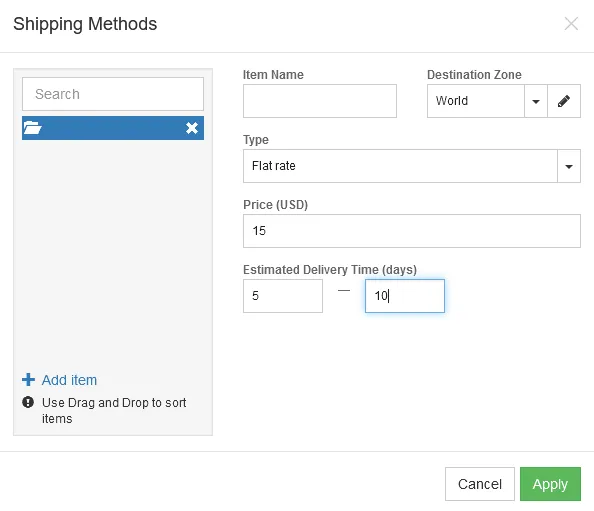Click the Item Name label

[273, 75]
